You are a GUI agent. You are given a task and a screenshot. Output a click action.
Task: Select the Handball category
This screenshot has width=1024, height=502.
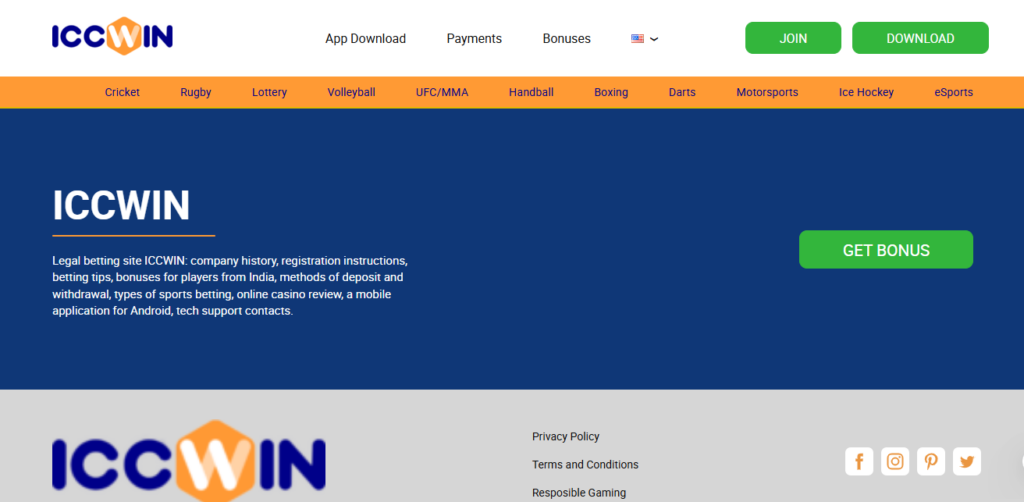point(531,92)
